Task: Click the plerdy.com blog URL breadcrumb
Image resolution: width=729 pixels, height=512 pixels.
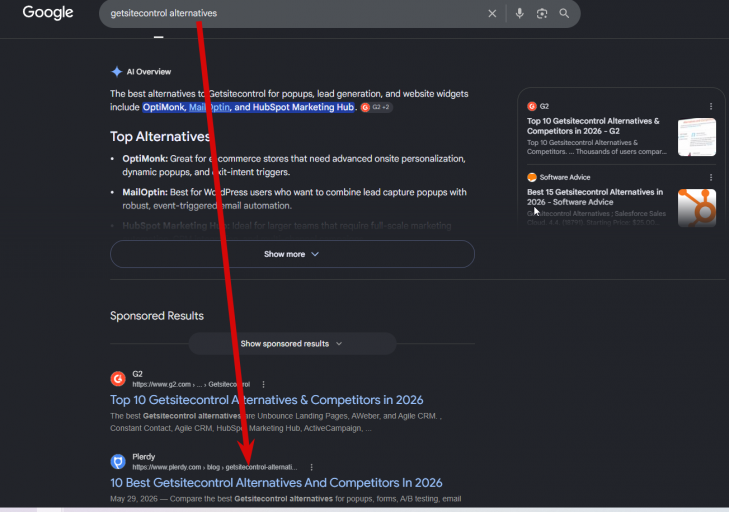Action: tap(215, 467)
